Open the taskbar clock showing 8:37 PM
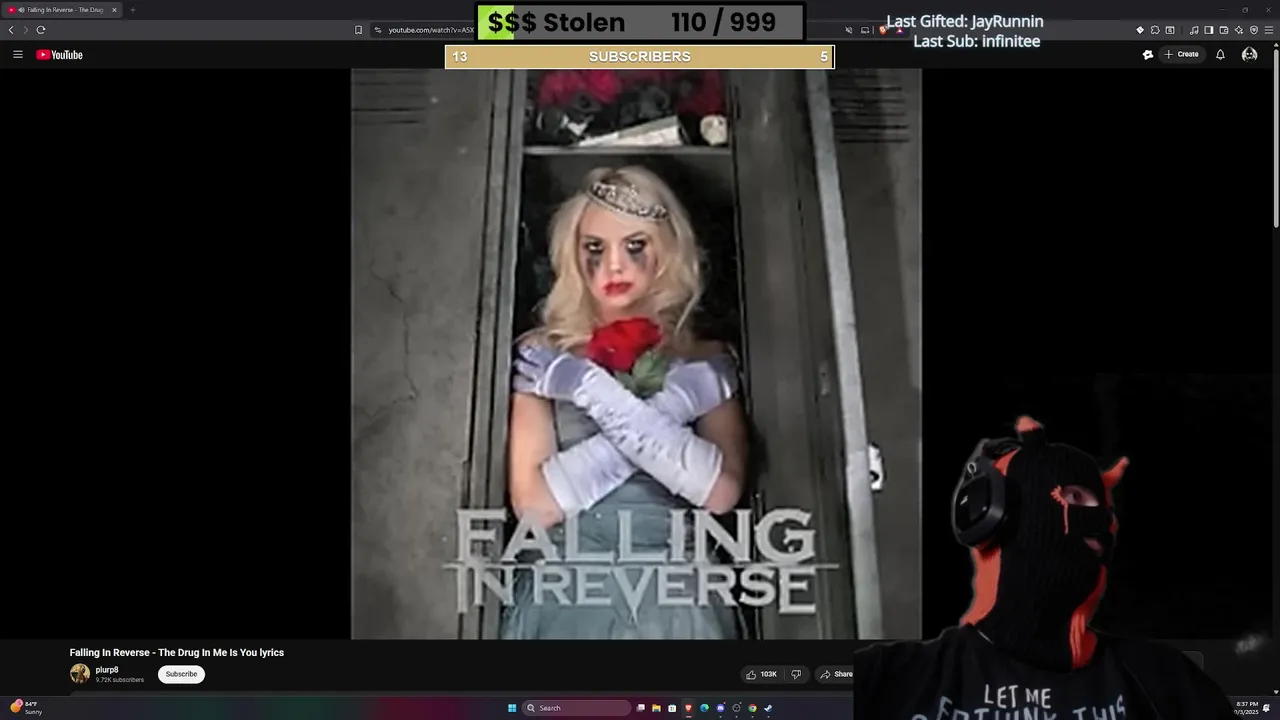The image size is (1280, 720). pyautogui.click(x=1247, y=707)
